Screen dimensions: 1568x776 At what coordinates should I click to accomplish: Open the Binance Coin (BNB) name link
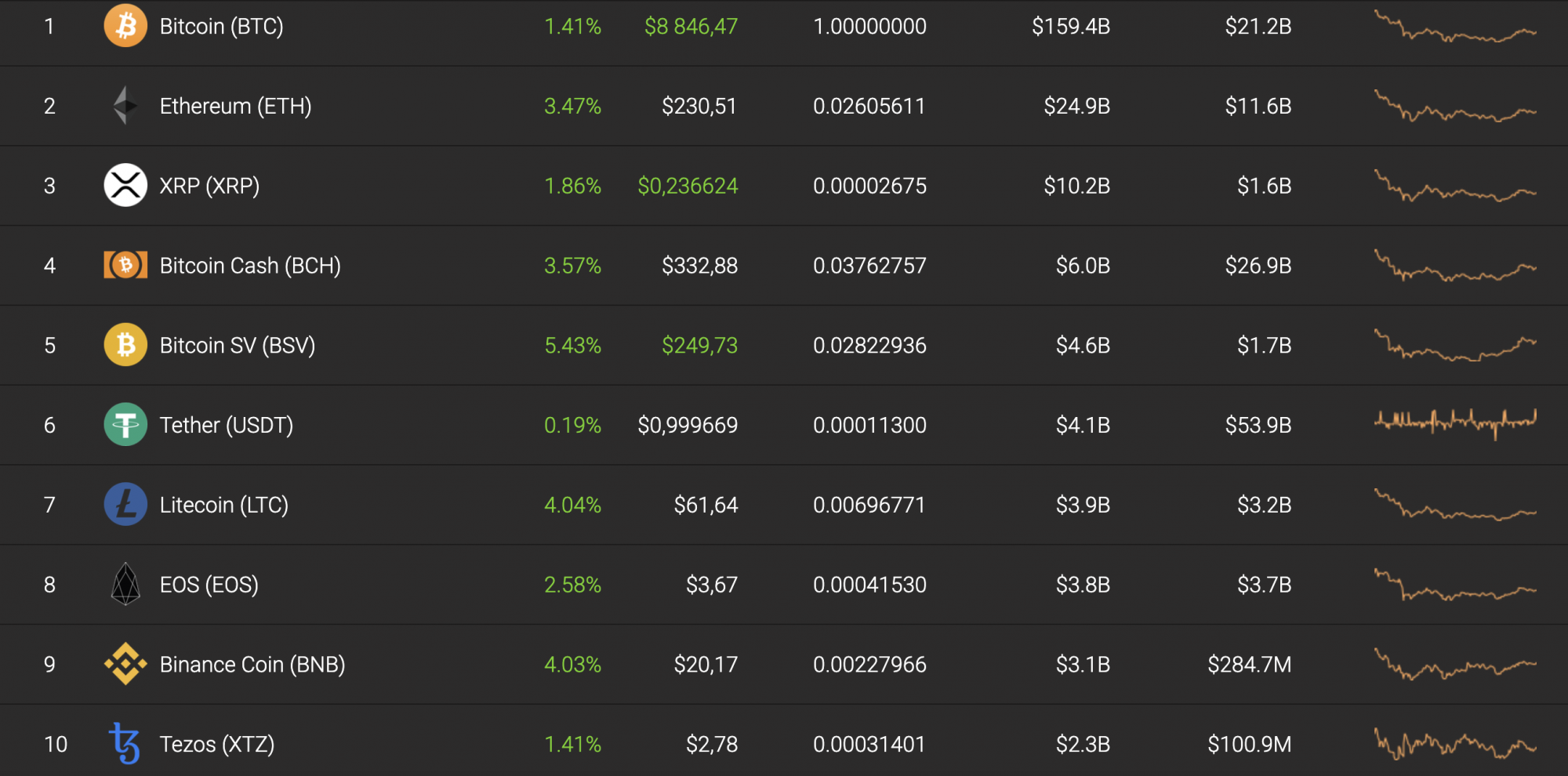[252, 665]
